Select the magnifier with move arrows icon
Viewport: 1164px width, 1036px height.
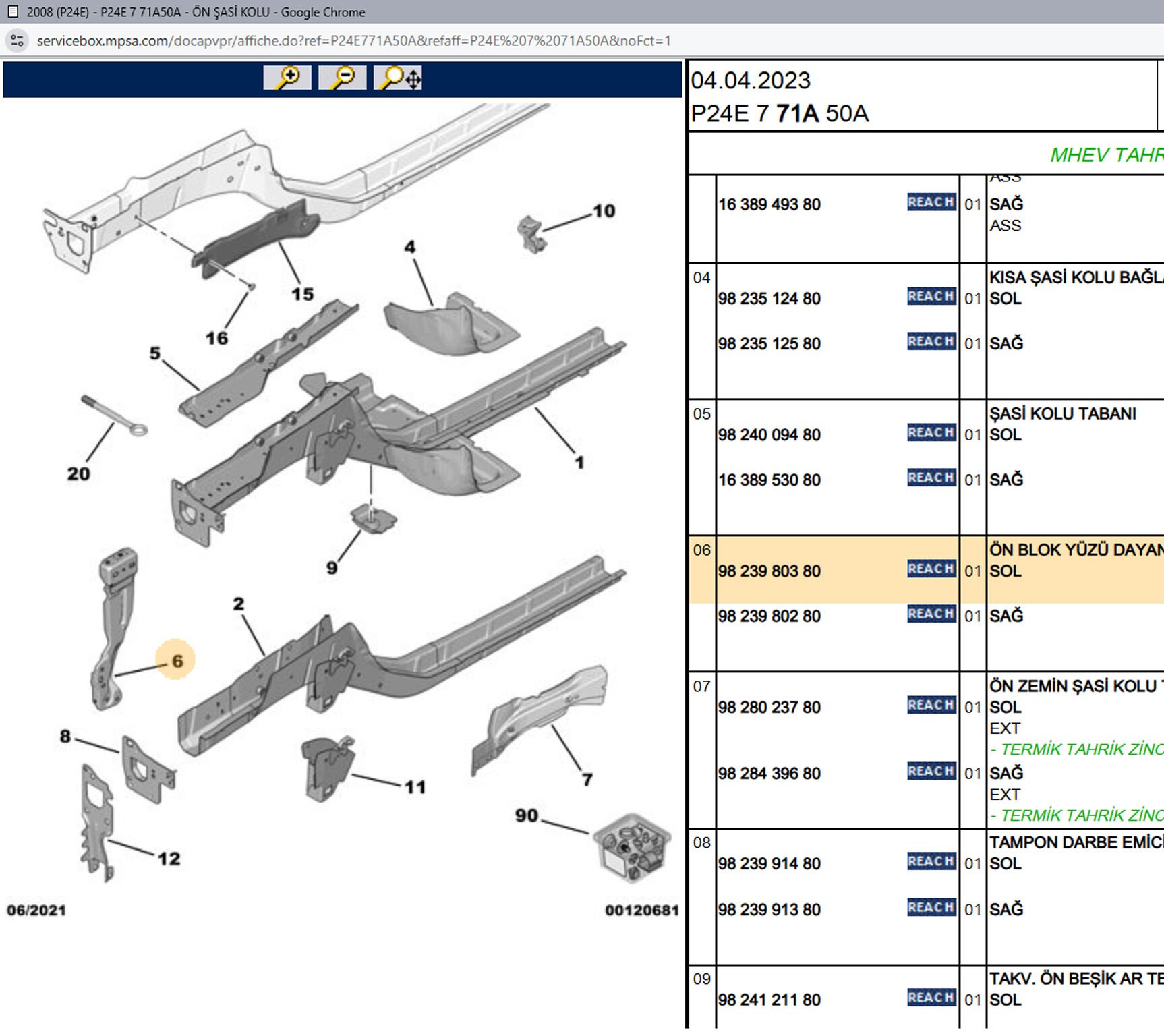399,78
